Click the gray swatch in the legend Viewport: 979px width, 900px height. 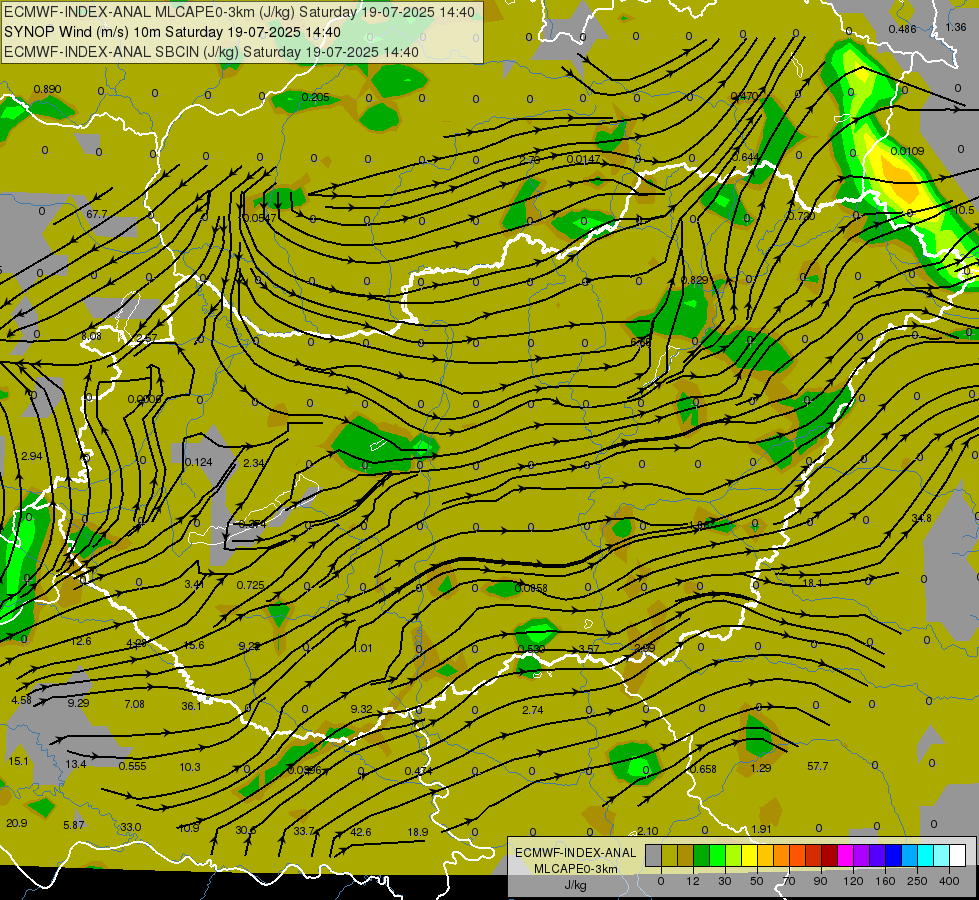(654, 855)
